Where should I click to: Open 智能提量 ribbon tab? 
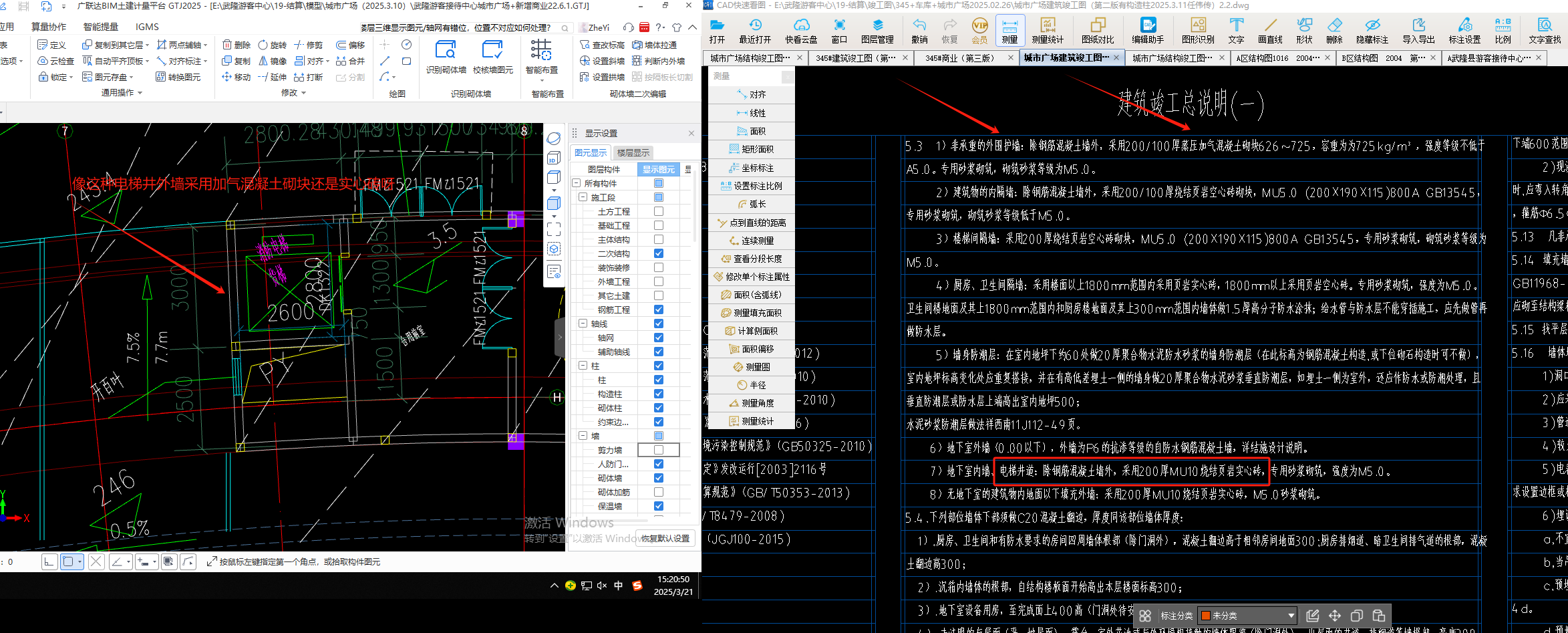coord(101,27)
